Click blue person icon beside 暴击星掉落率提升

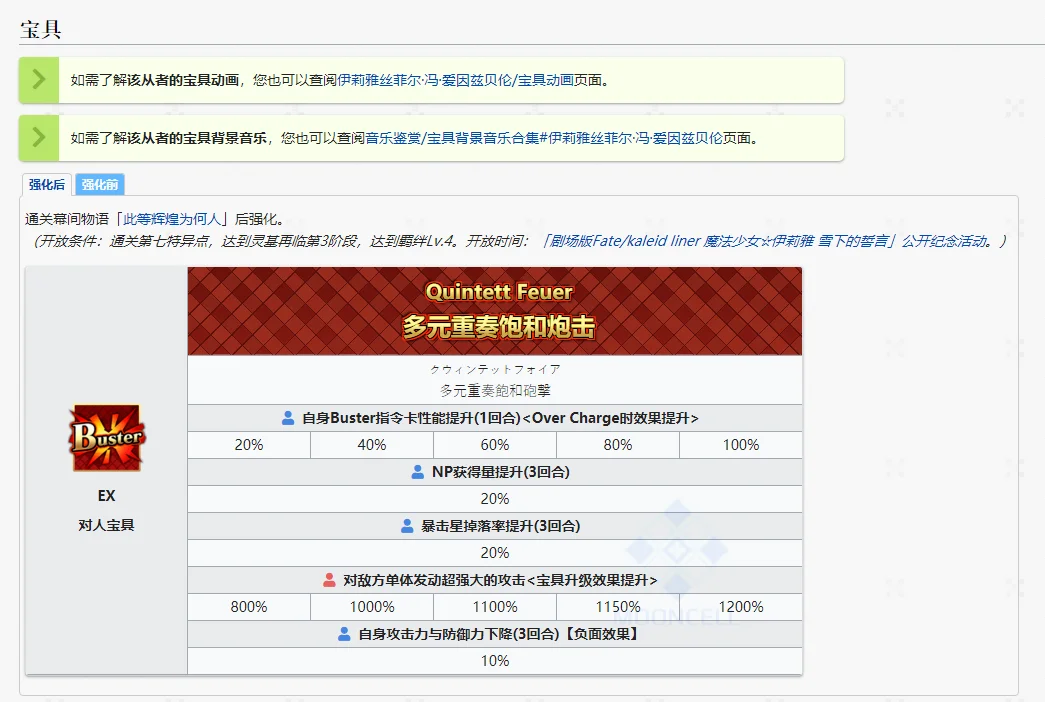(x=407, y=526)
